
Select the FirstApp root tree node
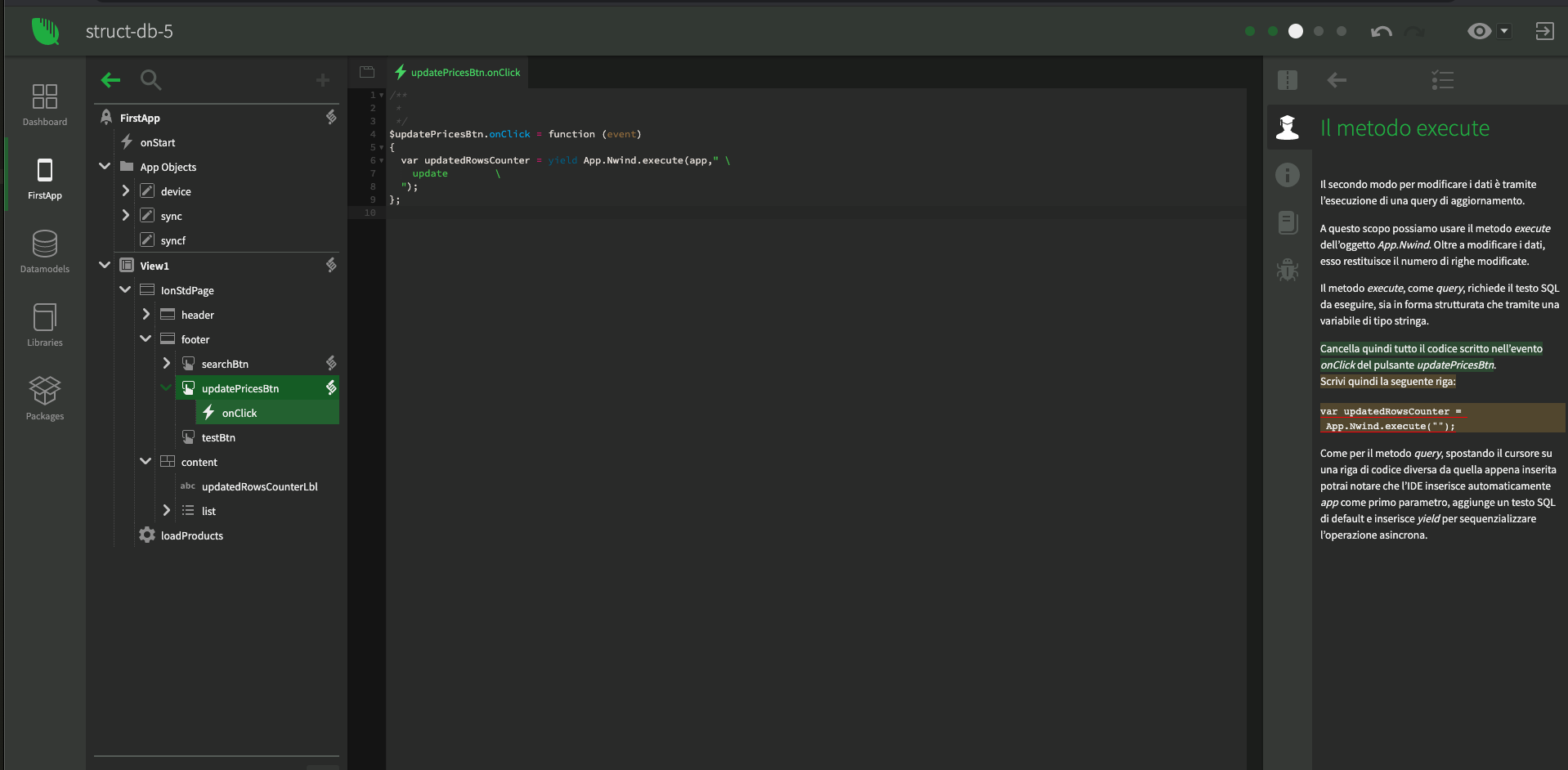pos(140,118)
